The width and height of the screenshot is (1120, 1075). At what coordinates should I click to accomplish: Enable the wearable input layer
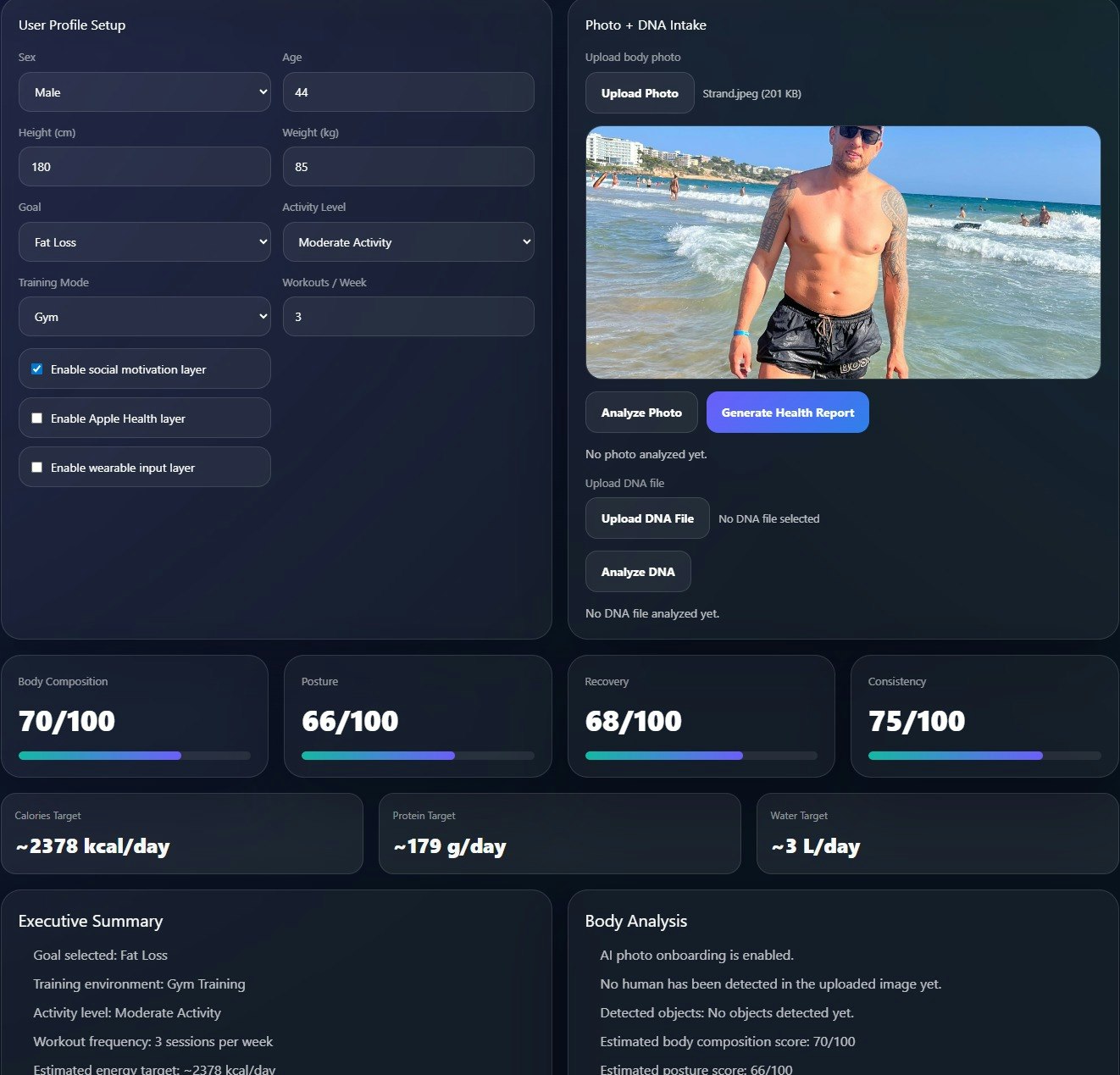click(x=36, y=466)
